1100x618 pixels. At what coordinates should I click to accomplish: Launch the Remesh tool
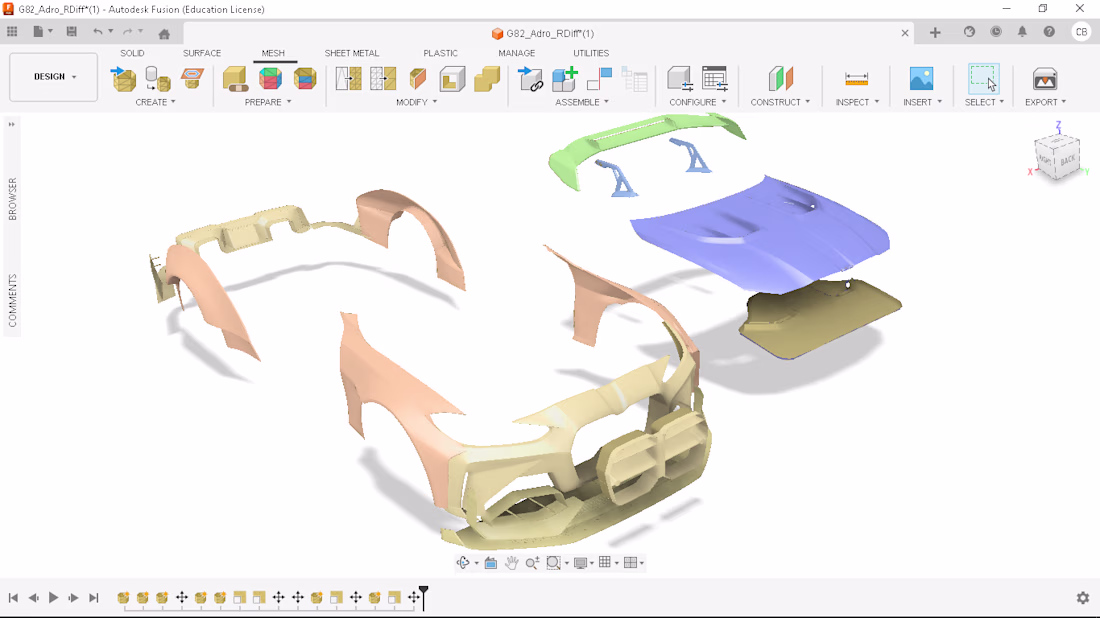[349, 79]
